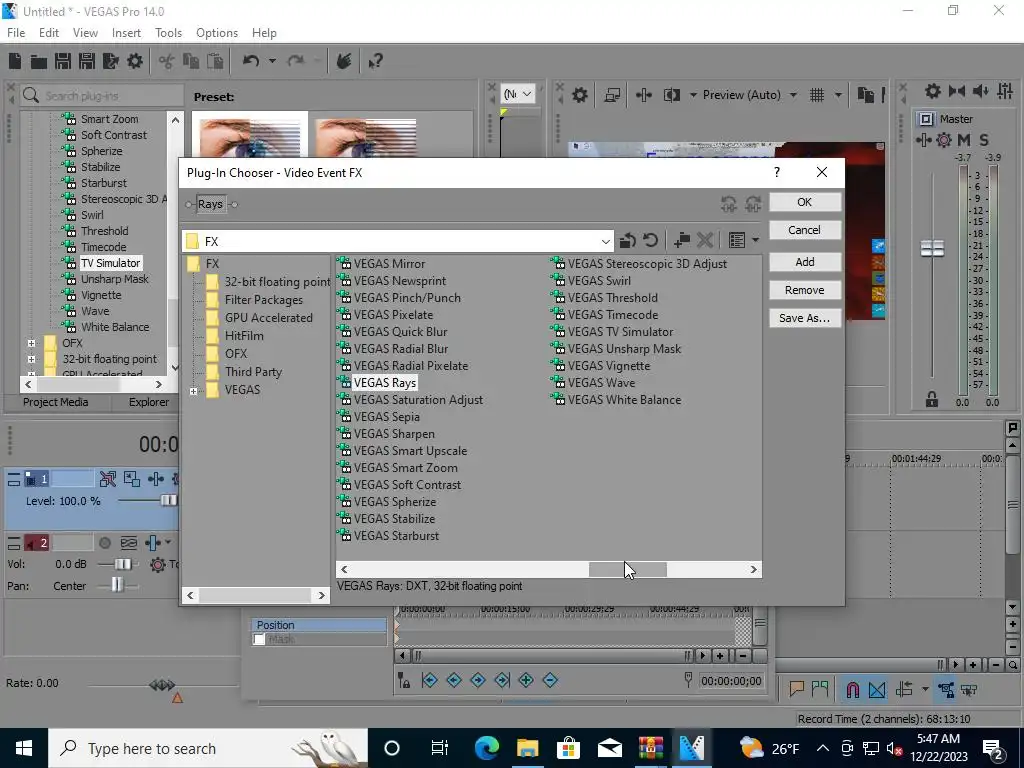Open Video Output FX in preview toolbar

tap(644, 95)
